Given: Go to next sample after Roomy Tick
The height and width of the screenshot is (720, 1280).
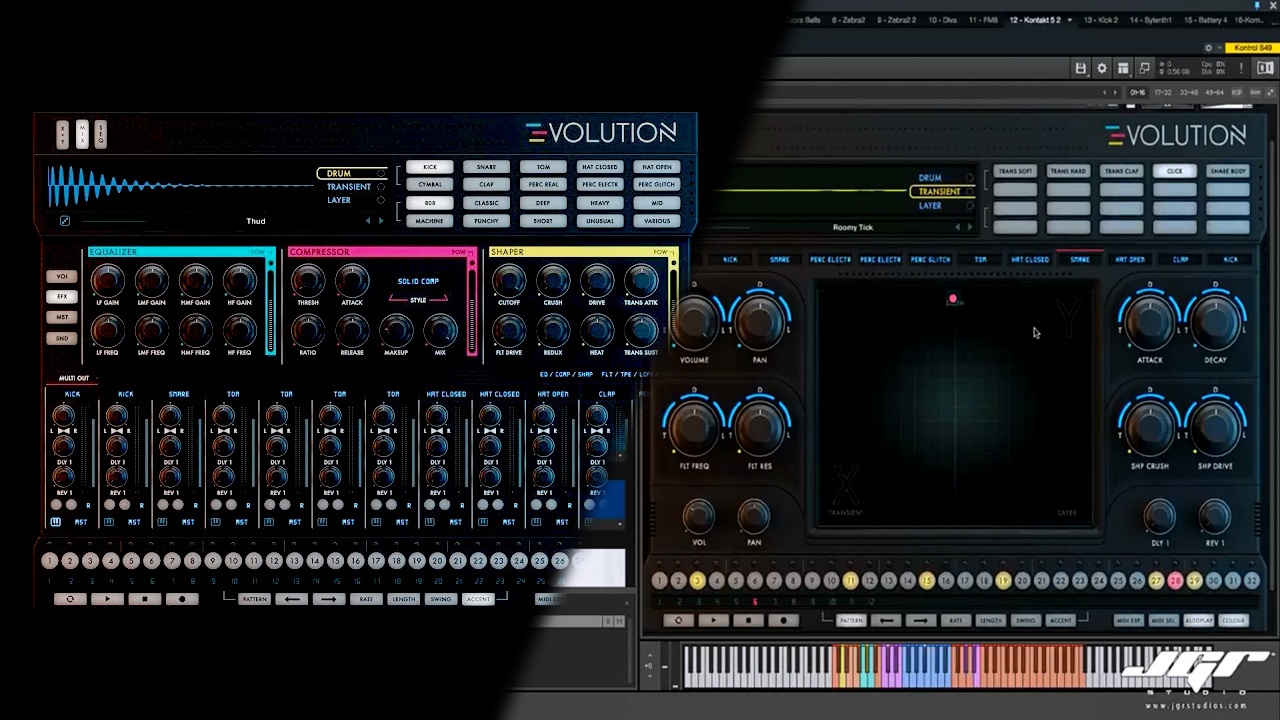Looking at the screenshot, I should (x=969, y=228).
